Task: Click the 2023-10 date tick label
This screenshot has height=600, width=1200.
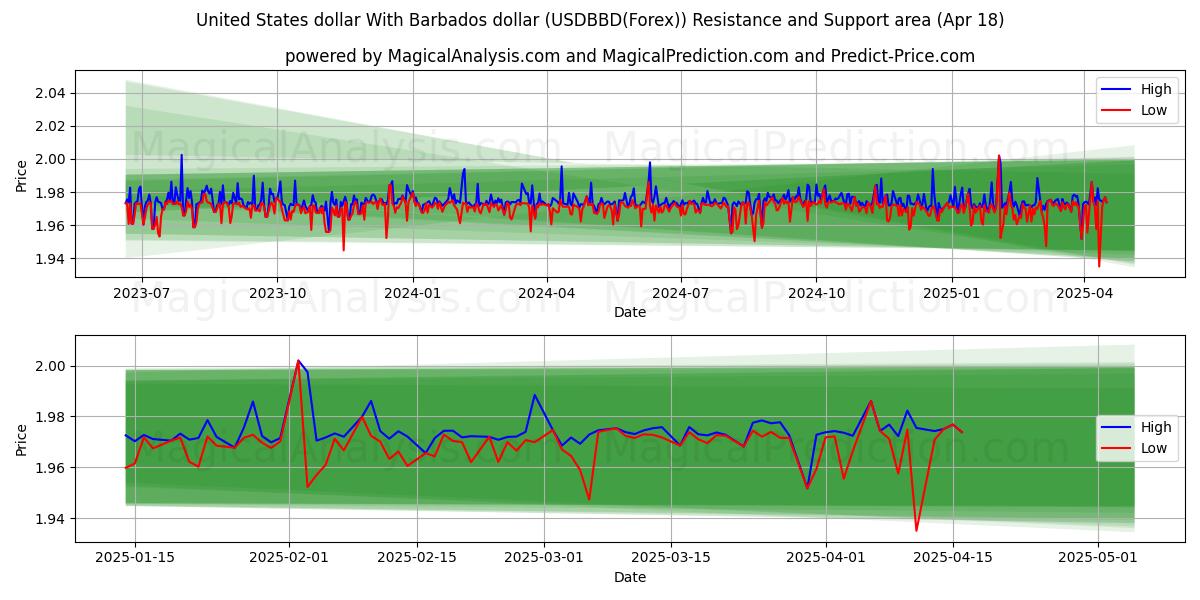Action: (277, 294)
